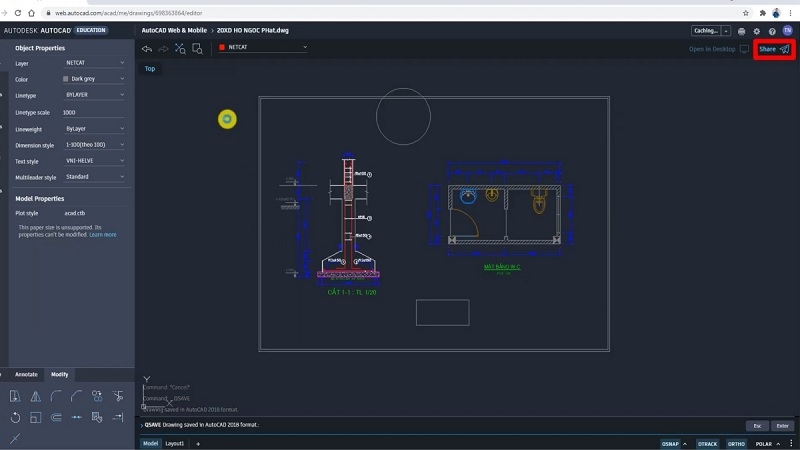The height and width of the screenshot is (450, 800).
Task: Switch to the Annotate tab
Action: (x=26, y=374)
